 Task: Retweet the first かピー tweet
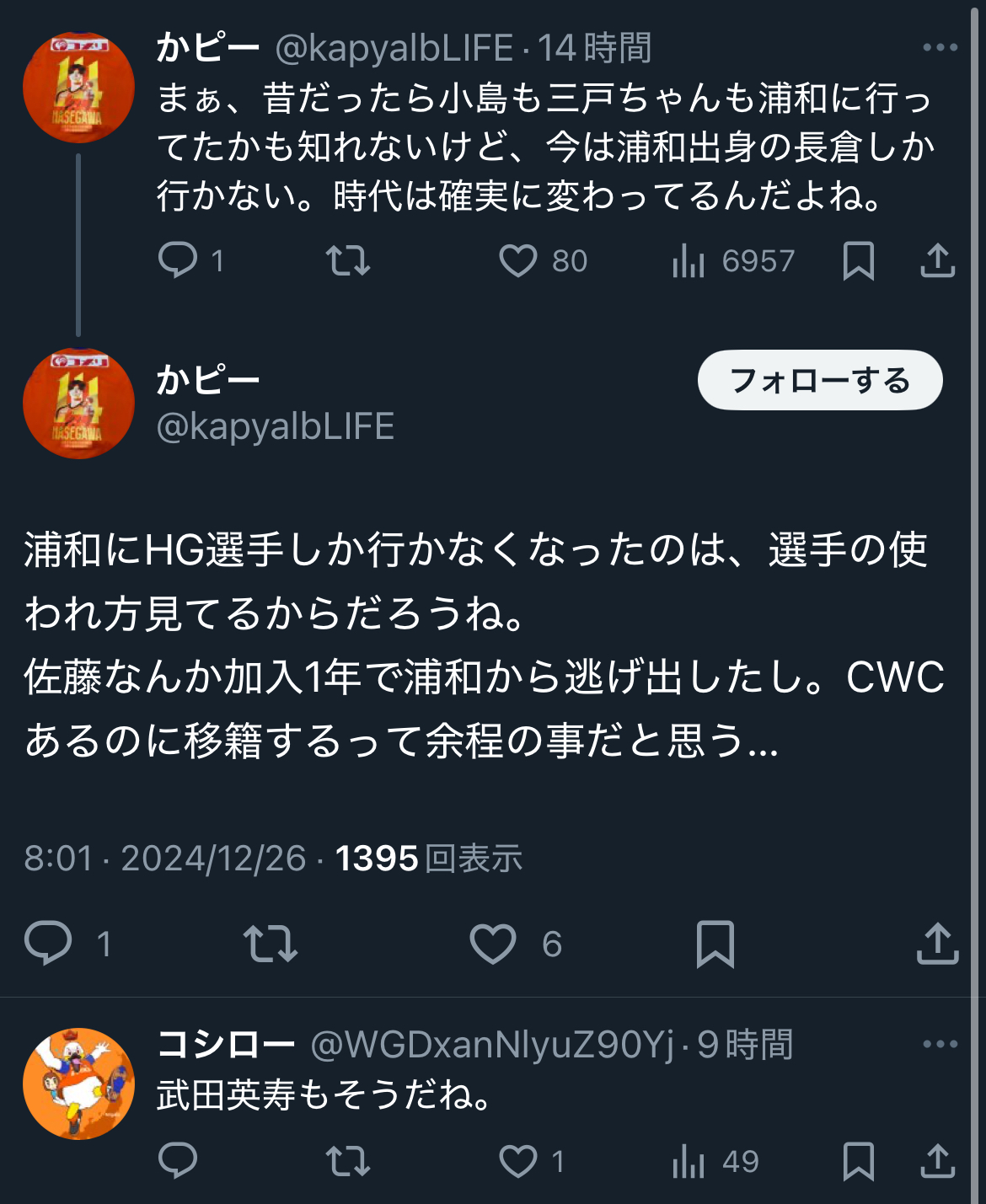click(348, 260)
